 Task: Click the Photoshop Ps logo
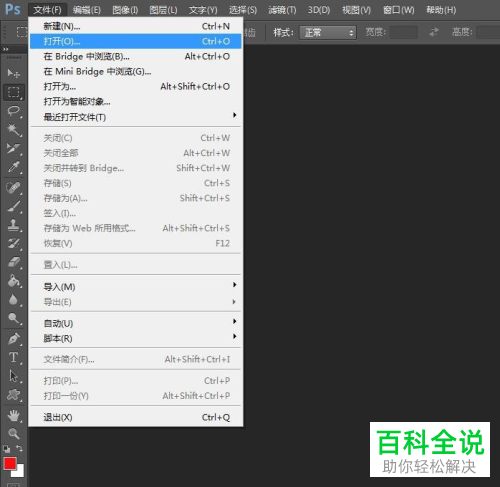click(x=13, y=9)
